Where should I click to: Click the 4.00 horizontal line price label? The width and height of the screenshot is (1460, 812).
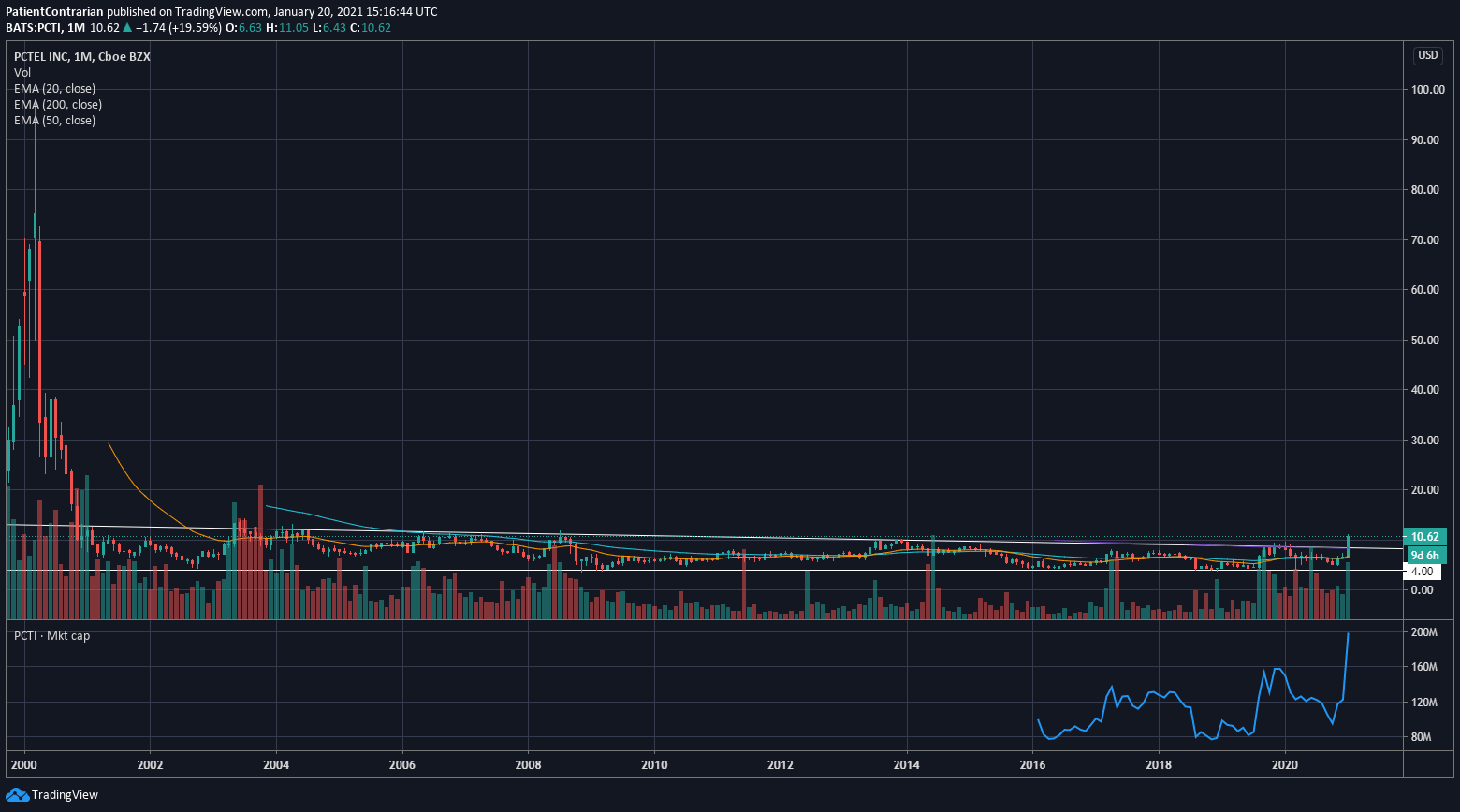[x=1422, y=572]
